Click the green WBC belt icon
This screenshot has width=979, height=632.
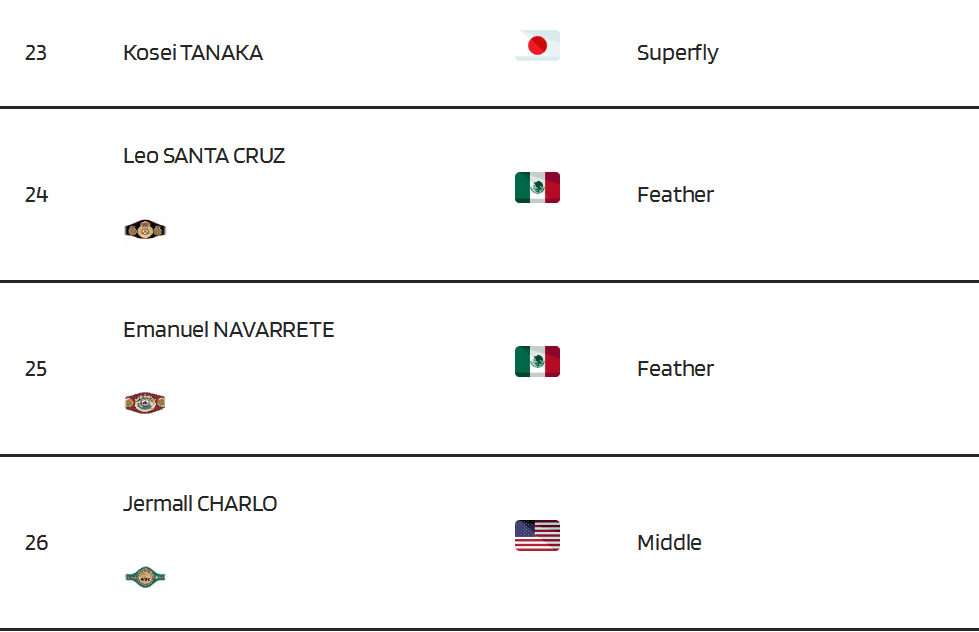pos(145,577)
